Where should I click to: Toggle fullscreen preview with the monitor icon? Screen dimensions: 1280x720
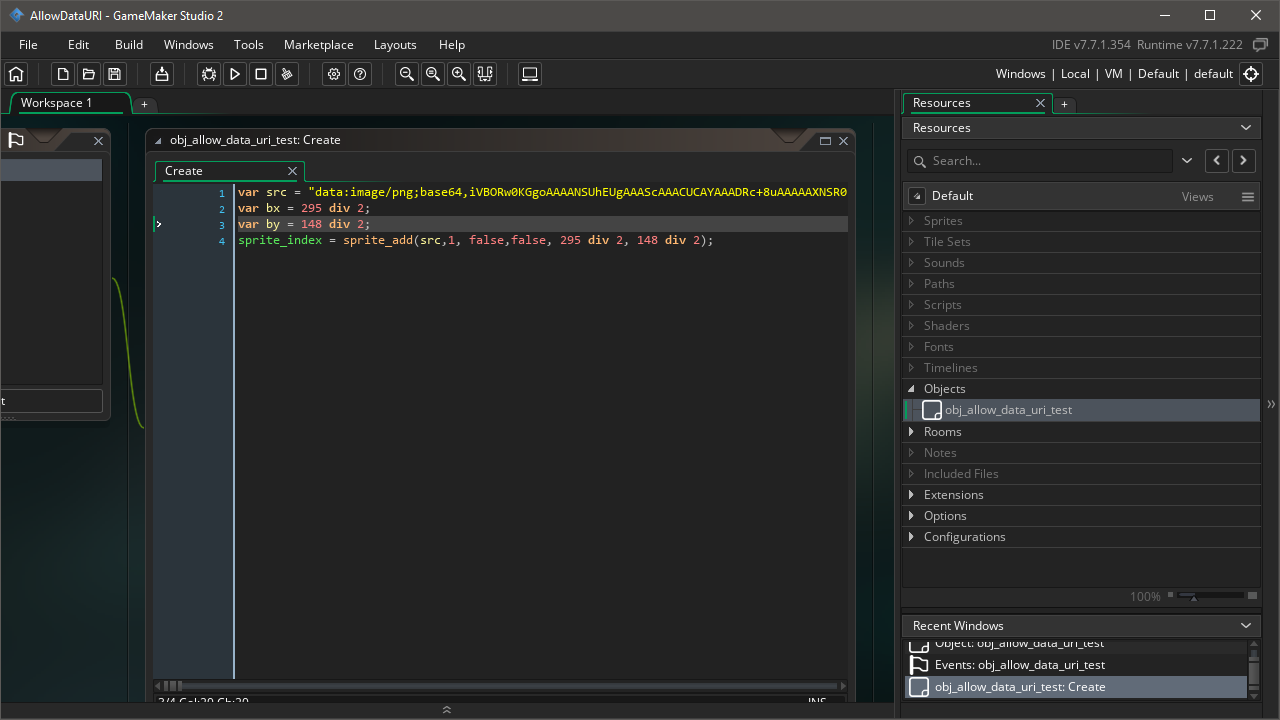click(x=529, y=74)
